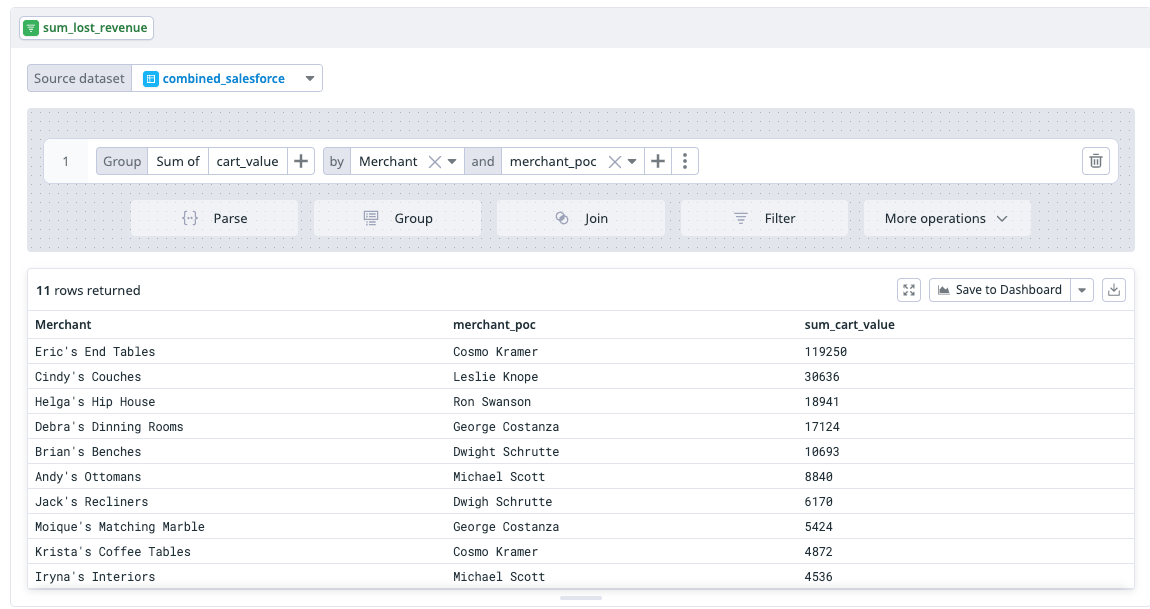Click the download results icon
Screen dimensions: 1150x609
pyautogui.click(x=1114, y=290)
